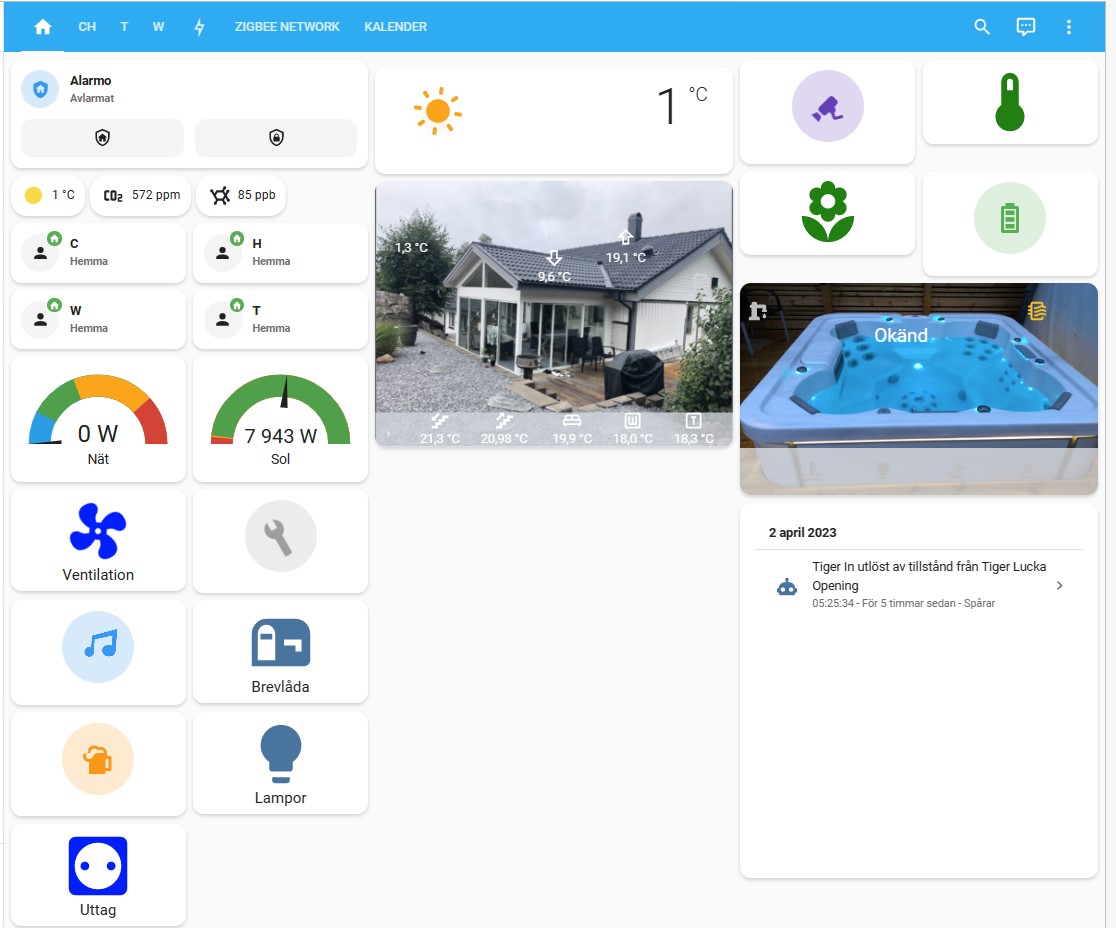Open the search icon in header

tap(982, 27)
